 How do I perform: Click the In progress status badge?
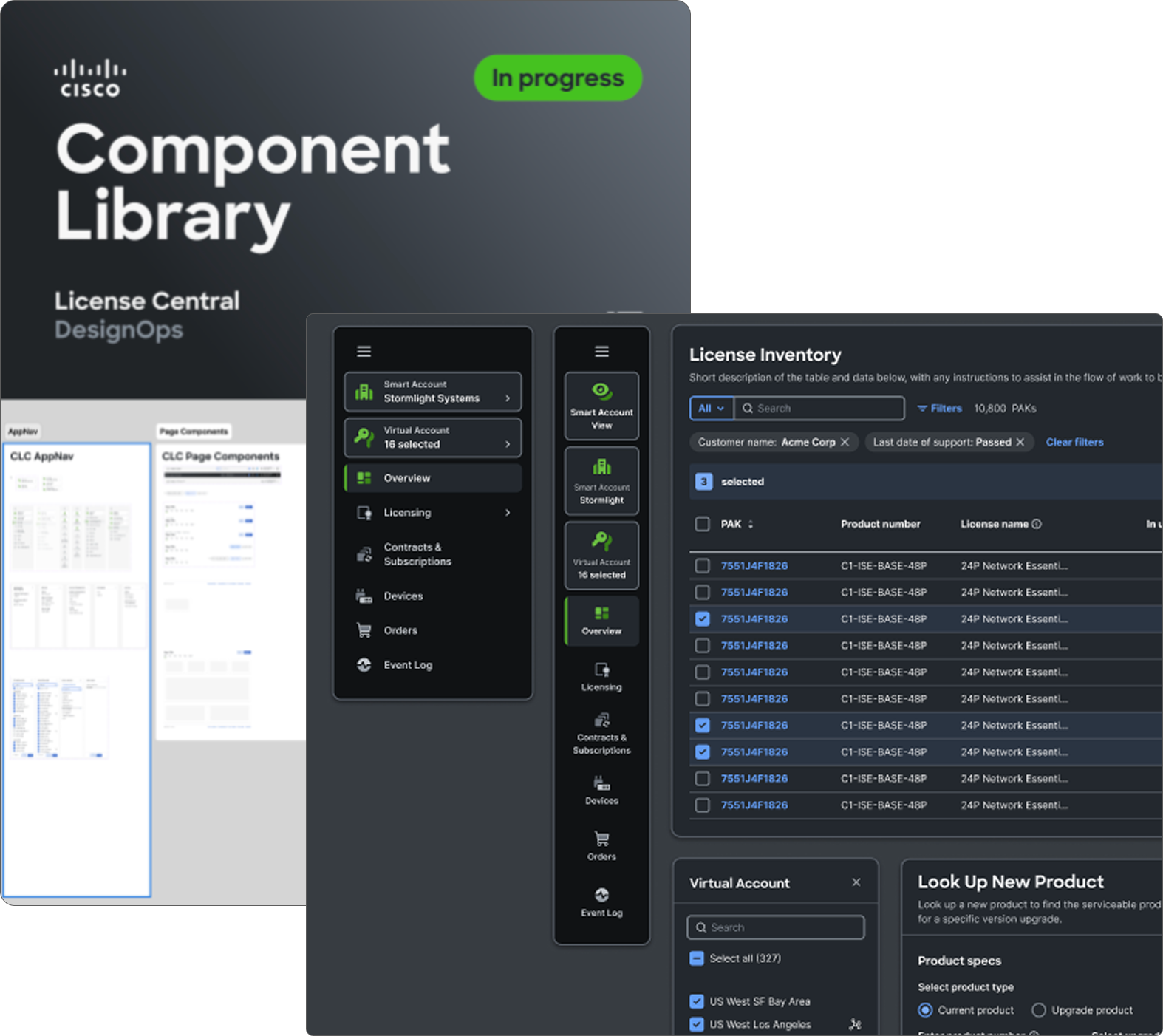(558, 78)
